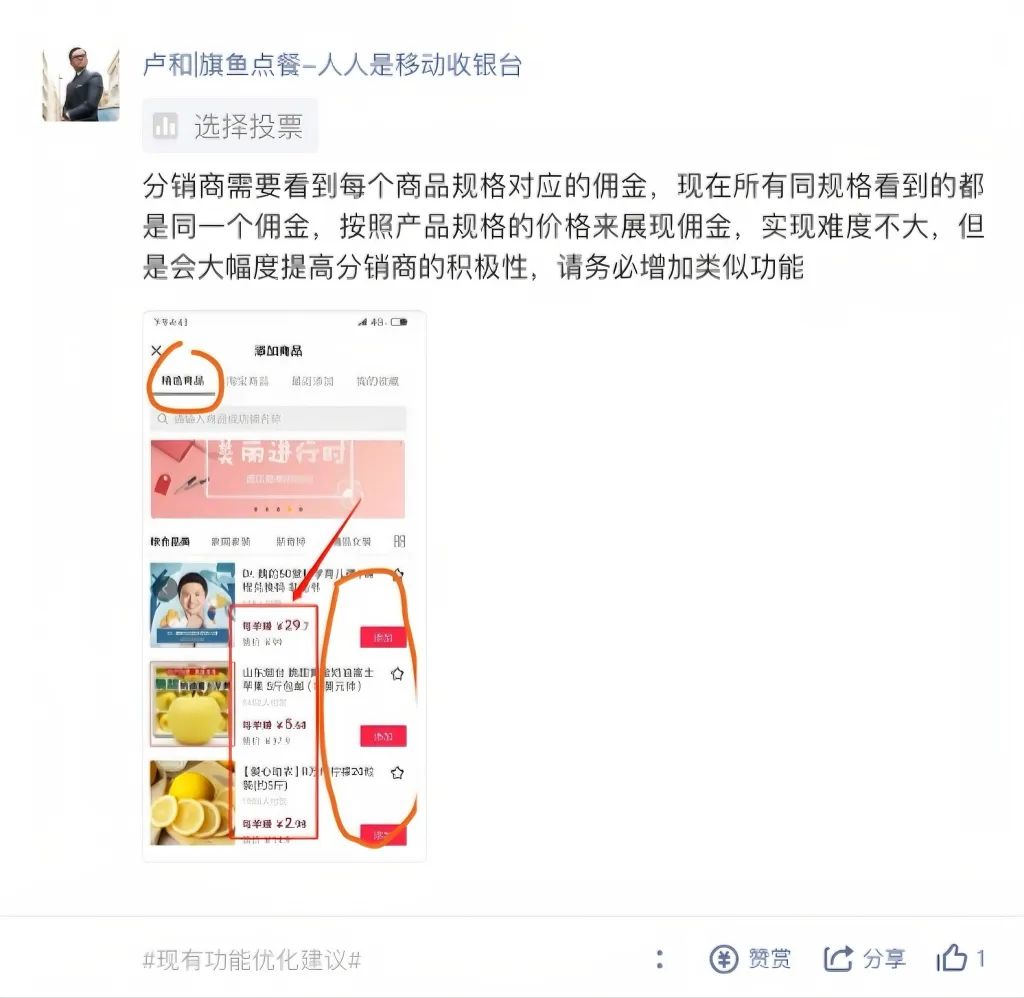The width and height of the screenshot is (1024, 998).
Task: Select the first circled tab in screenshot
Action: tap(183, 381)
